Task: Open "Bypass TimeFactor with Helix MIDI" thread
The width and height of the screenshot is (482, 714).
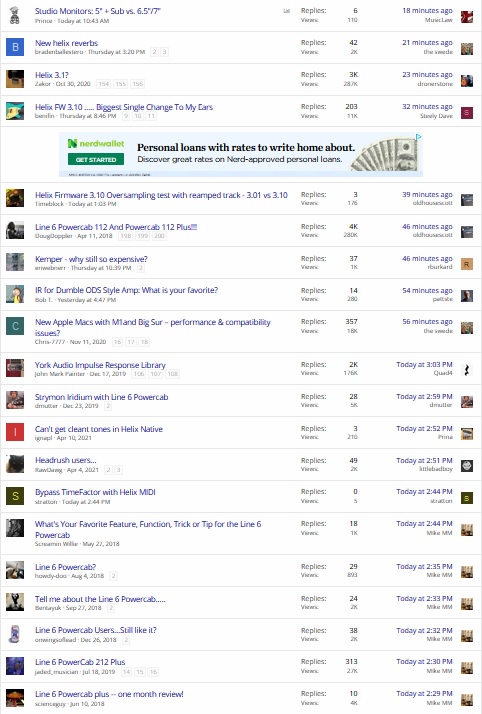Action: click(x=95, y=492)
